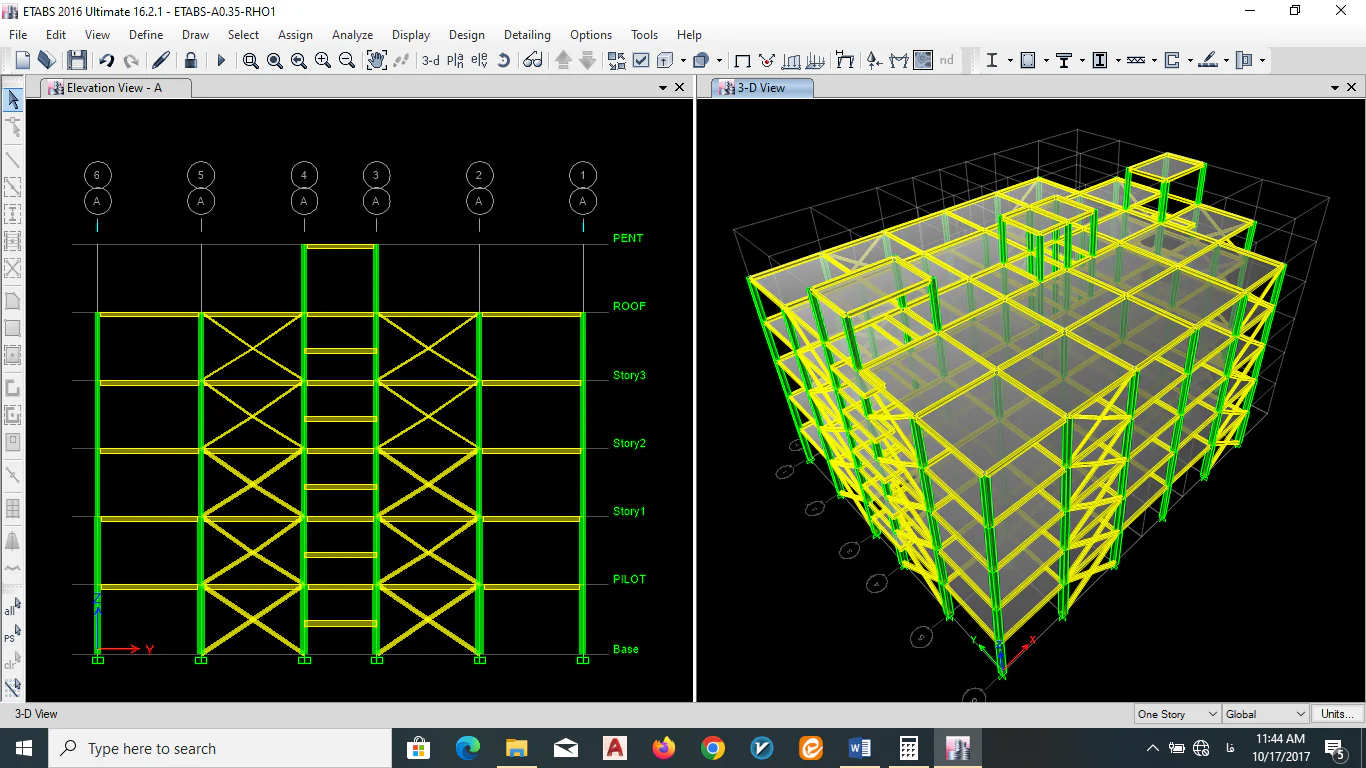
Task: Select the Pan hand tool
Action: pos(376,60)
